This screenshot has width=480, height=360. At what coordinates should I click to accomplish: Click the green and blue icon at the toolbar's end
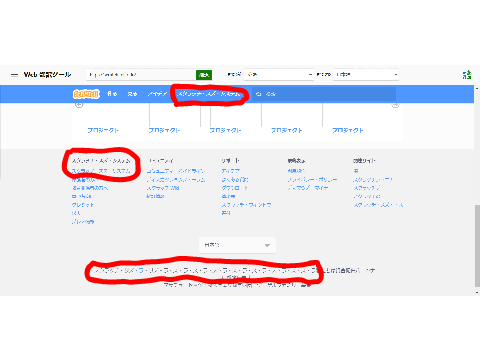(467, 75)
